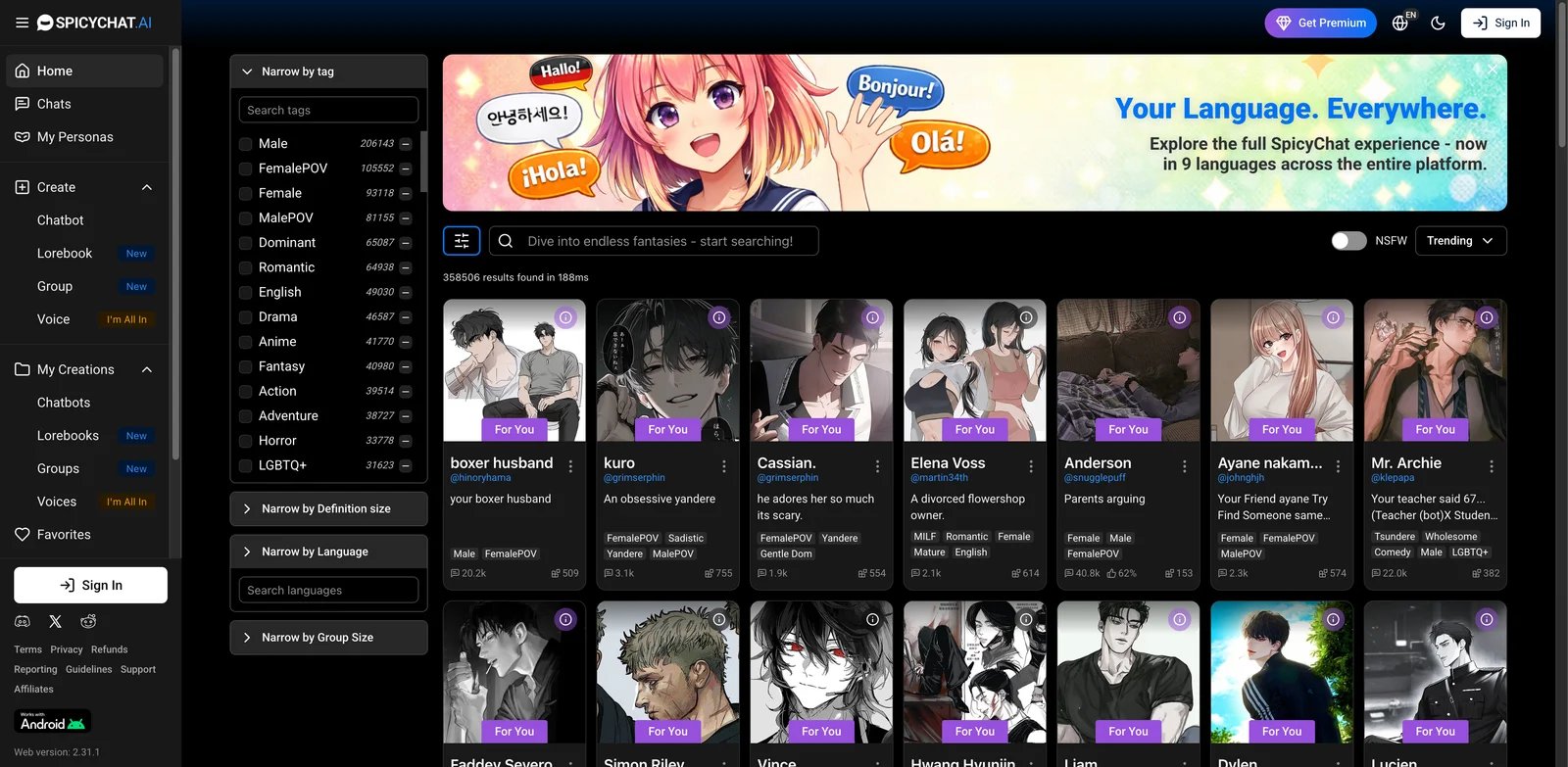Click the Yandere tag on Cassian card
Screen dimensions: 1568x767
pyautogui.click(x=840, y=539)
